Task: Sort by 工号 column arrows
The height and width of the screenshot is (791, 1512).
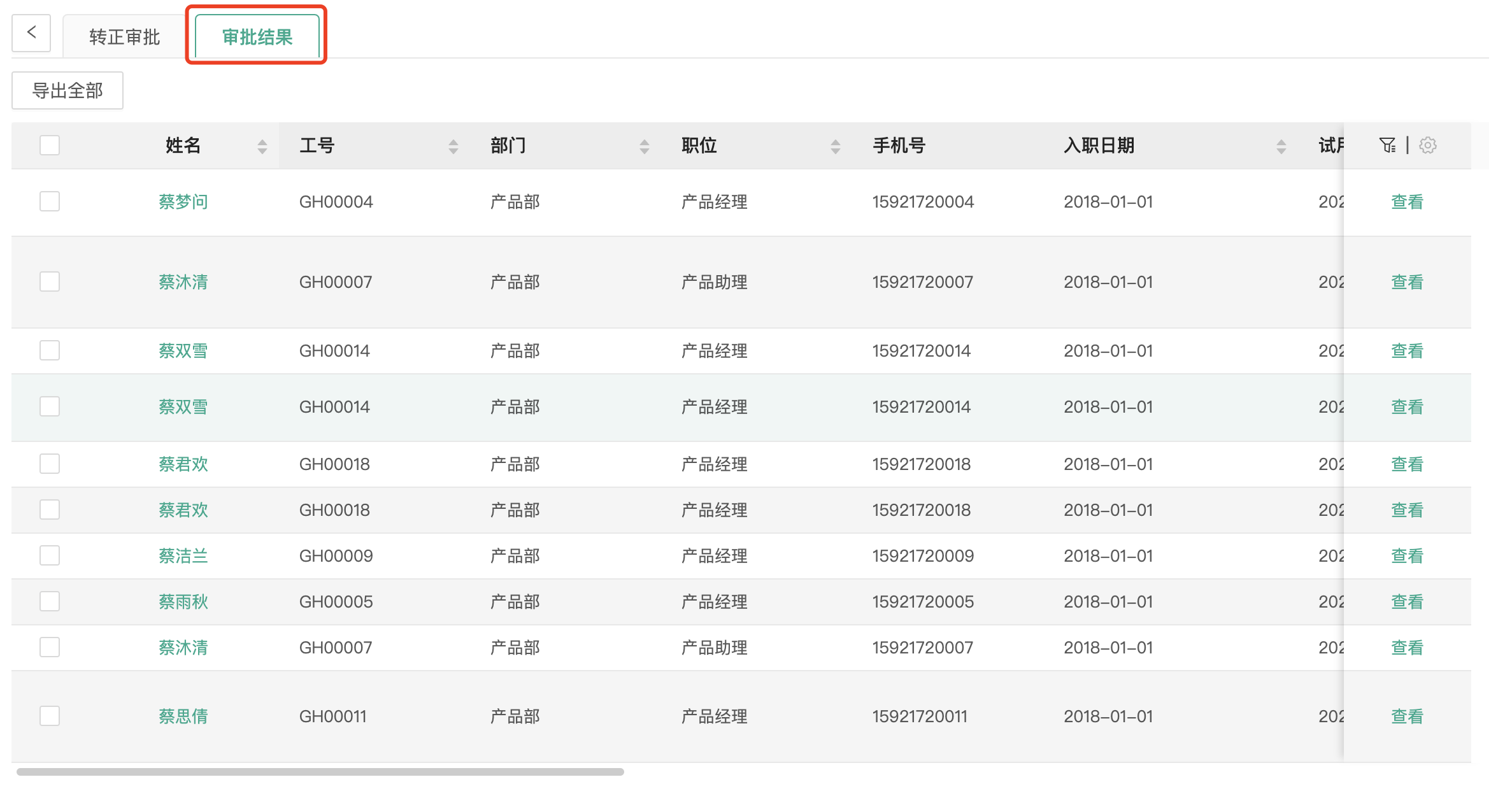Action: [x=453, y=146]
